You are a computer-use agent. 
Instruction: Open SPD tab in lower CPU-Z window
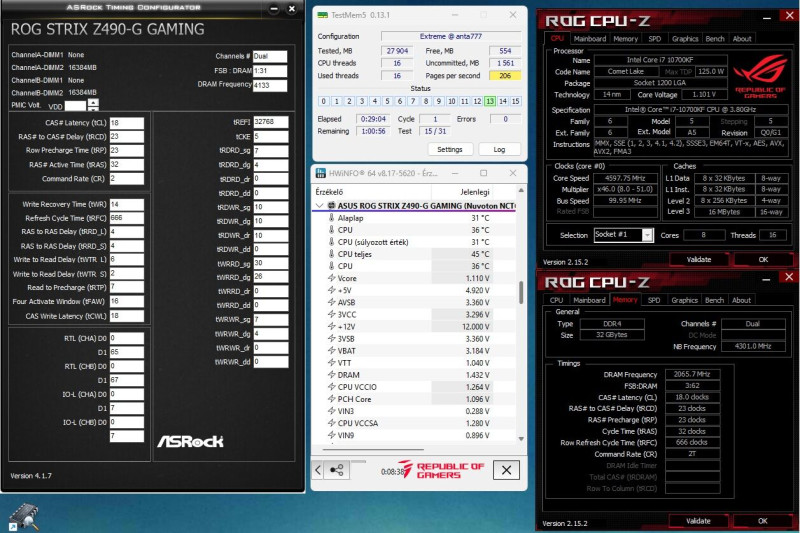tap(654, 300)
